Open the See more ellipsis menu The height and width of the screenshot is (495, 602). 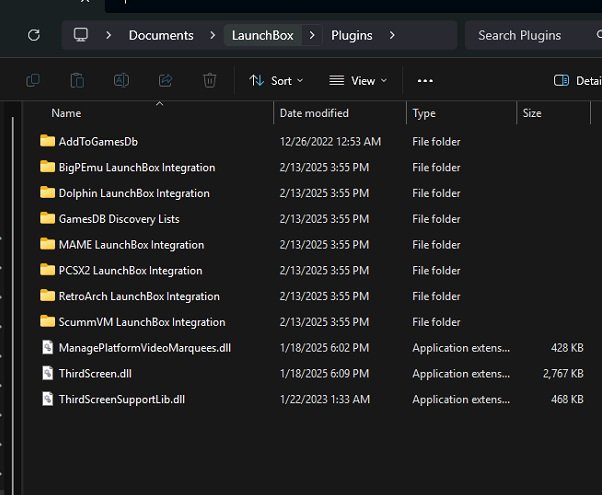pyautogui.click(x=425, y=81)
